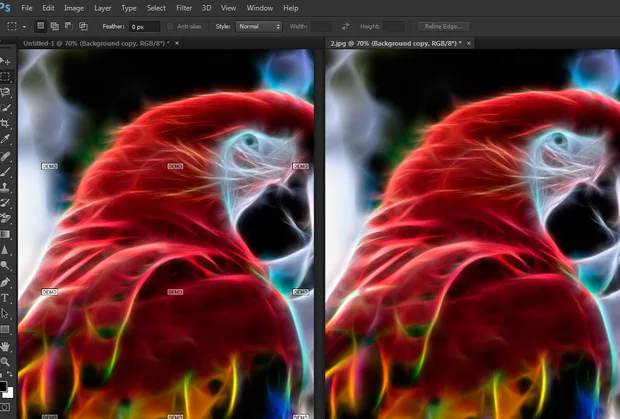Screen dimensions: 620x419
Task: Click the Refine Edge button
Action: (x=445, y=25)
